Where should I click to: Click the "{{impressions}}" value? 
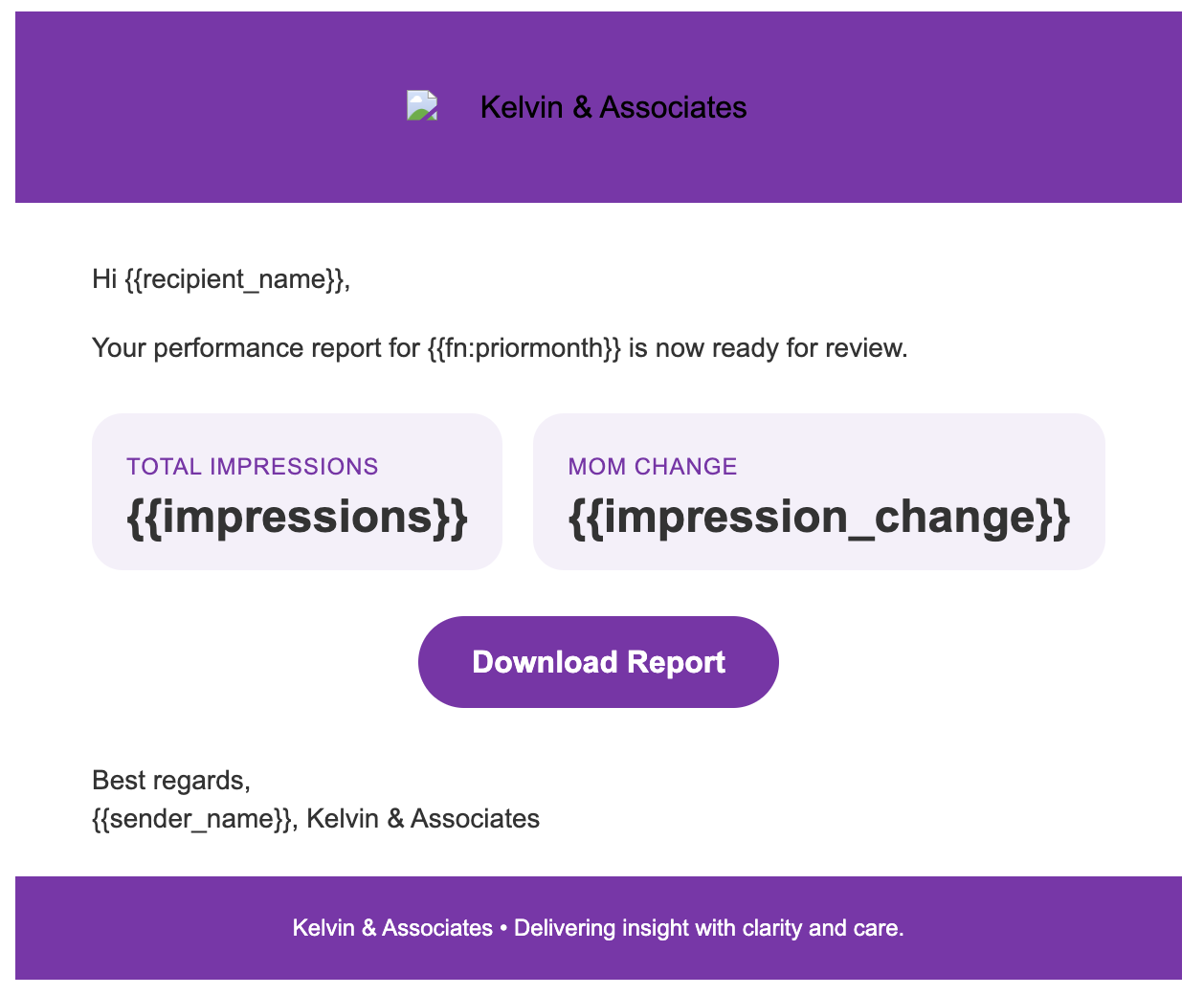point(297,517)
